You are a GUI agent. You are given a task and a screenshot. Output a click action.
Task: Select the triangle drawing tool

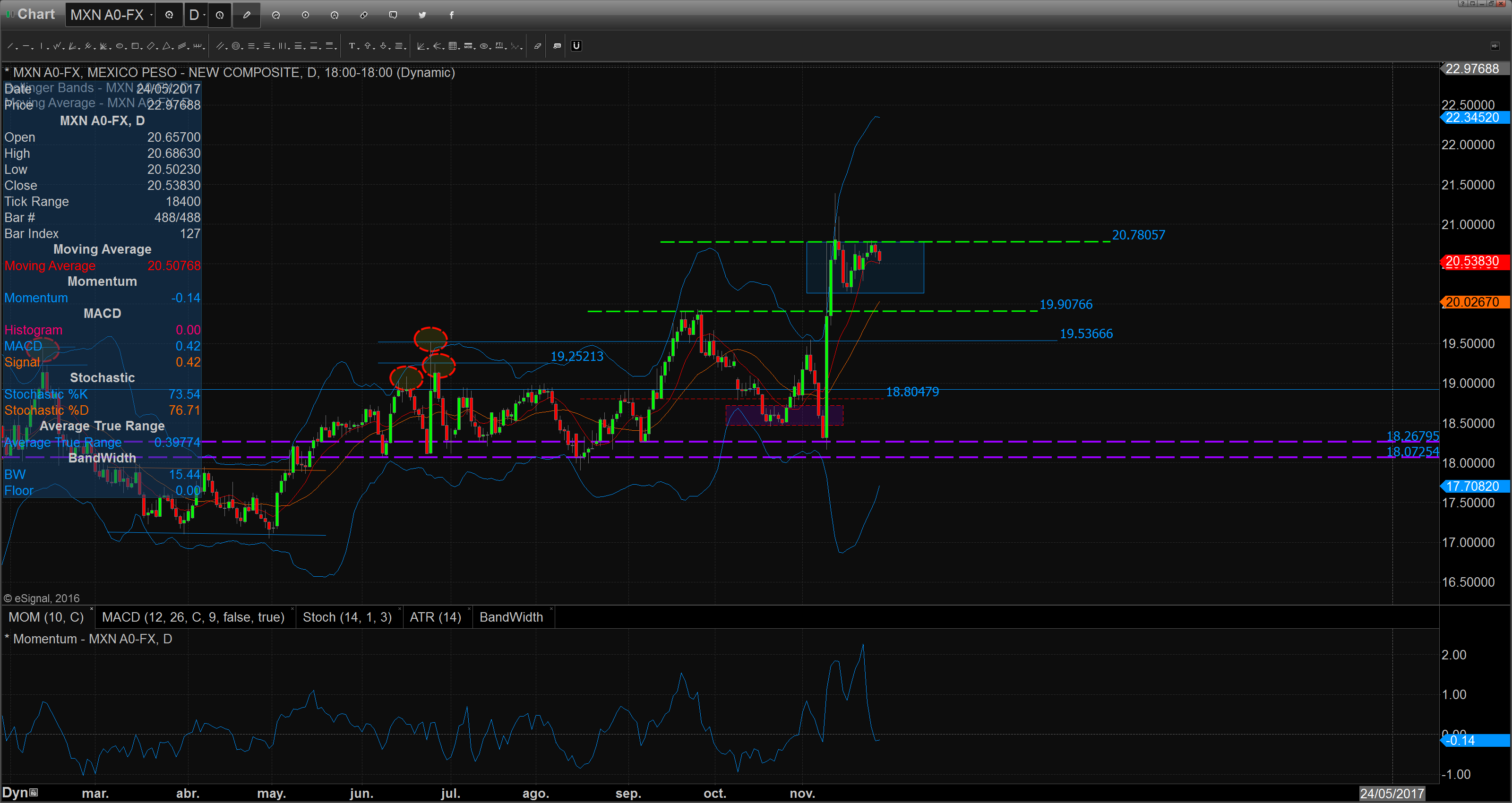(x=166, y=46)
